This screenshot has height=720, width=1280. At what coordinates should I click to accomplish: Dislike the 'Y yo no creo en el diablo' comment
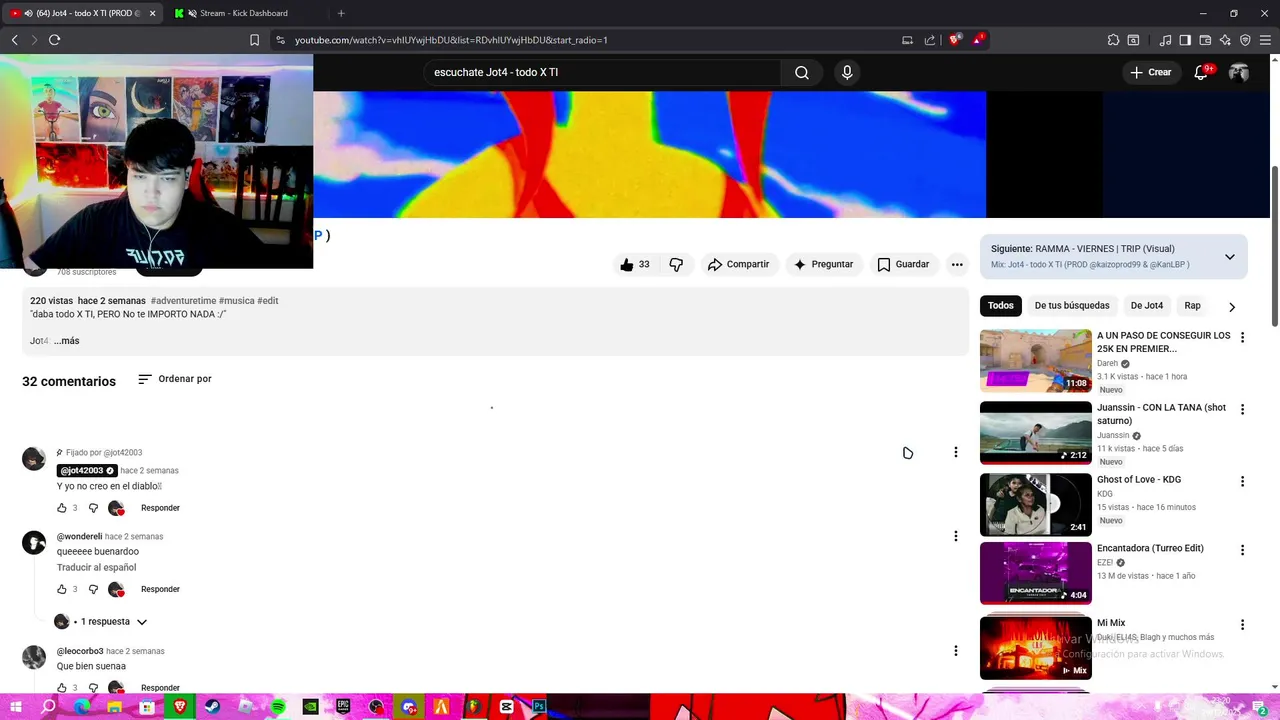tap(93, 508)
